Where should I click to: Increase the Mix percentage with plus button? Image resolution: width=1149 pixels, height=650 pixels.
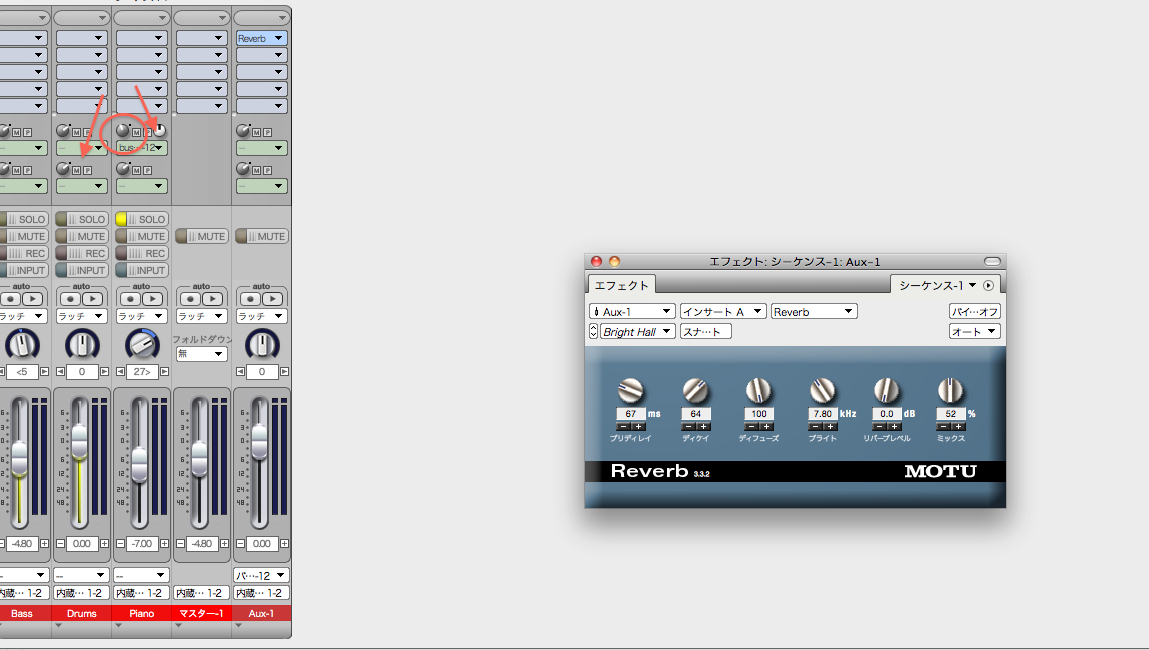[958, 426]
